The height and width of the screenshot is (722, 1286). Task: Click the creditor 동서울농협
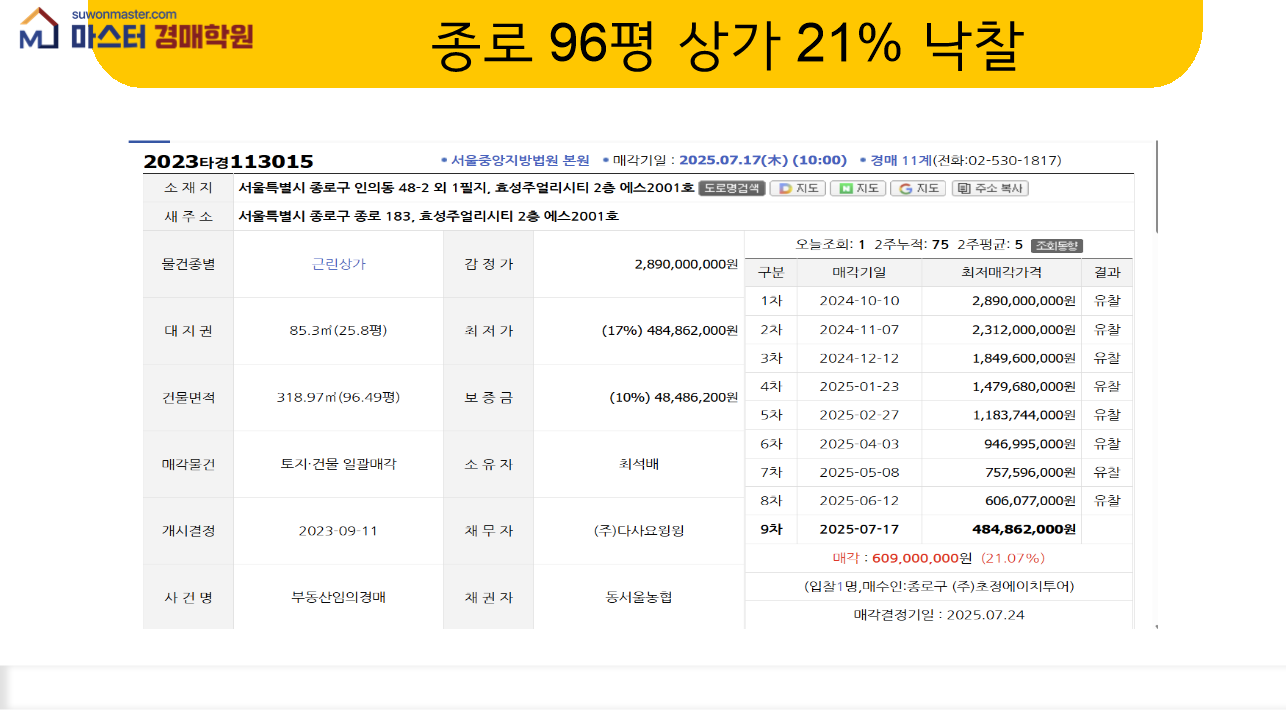(x=639, y=597)
